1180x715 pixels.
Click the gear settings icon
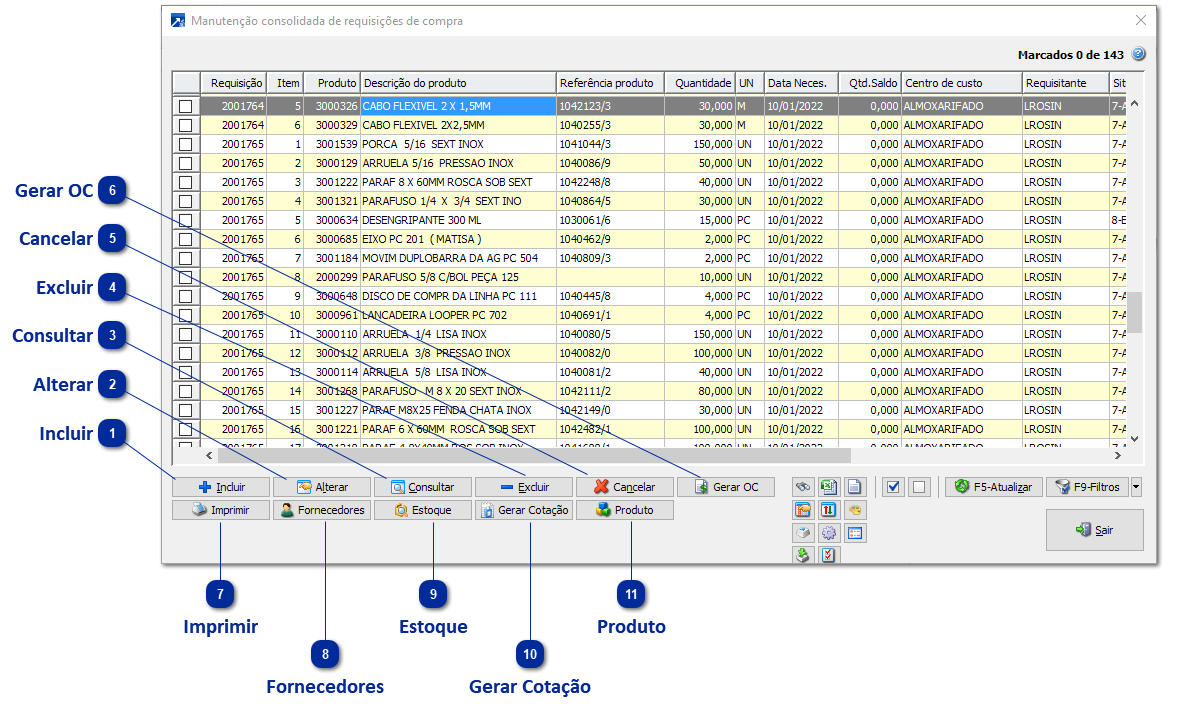click(x=828, y=533)
